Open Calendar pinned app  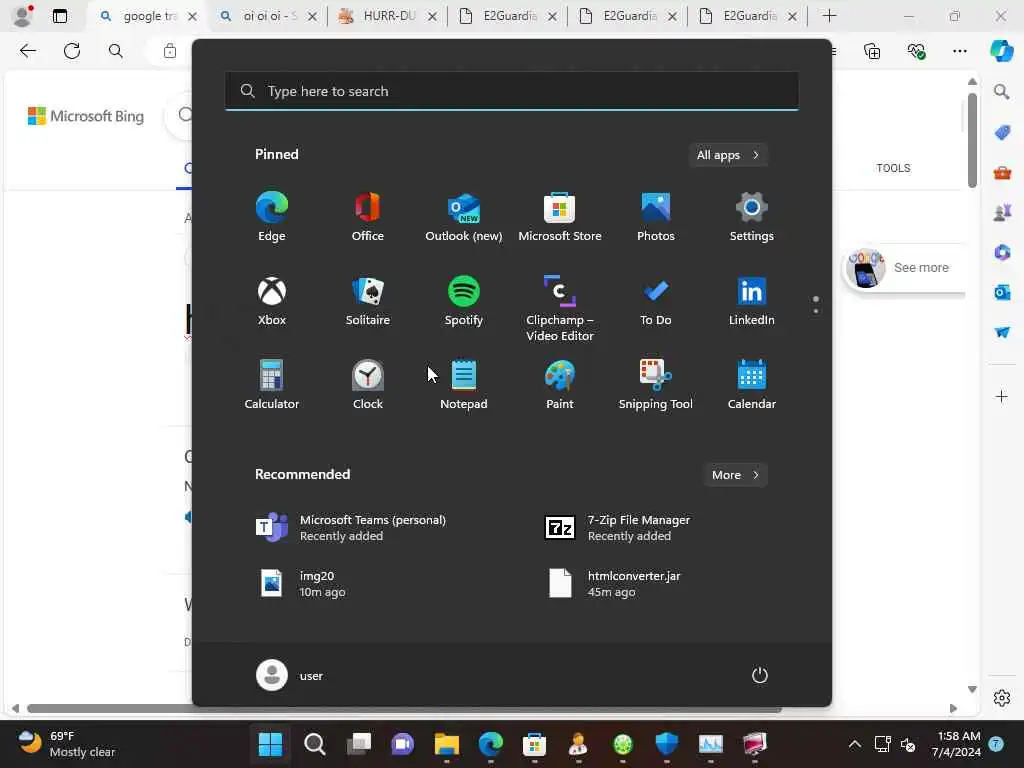tap(752, 385)
